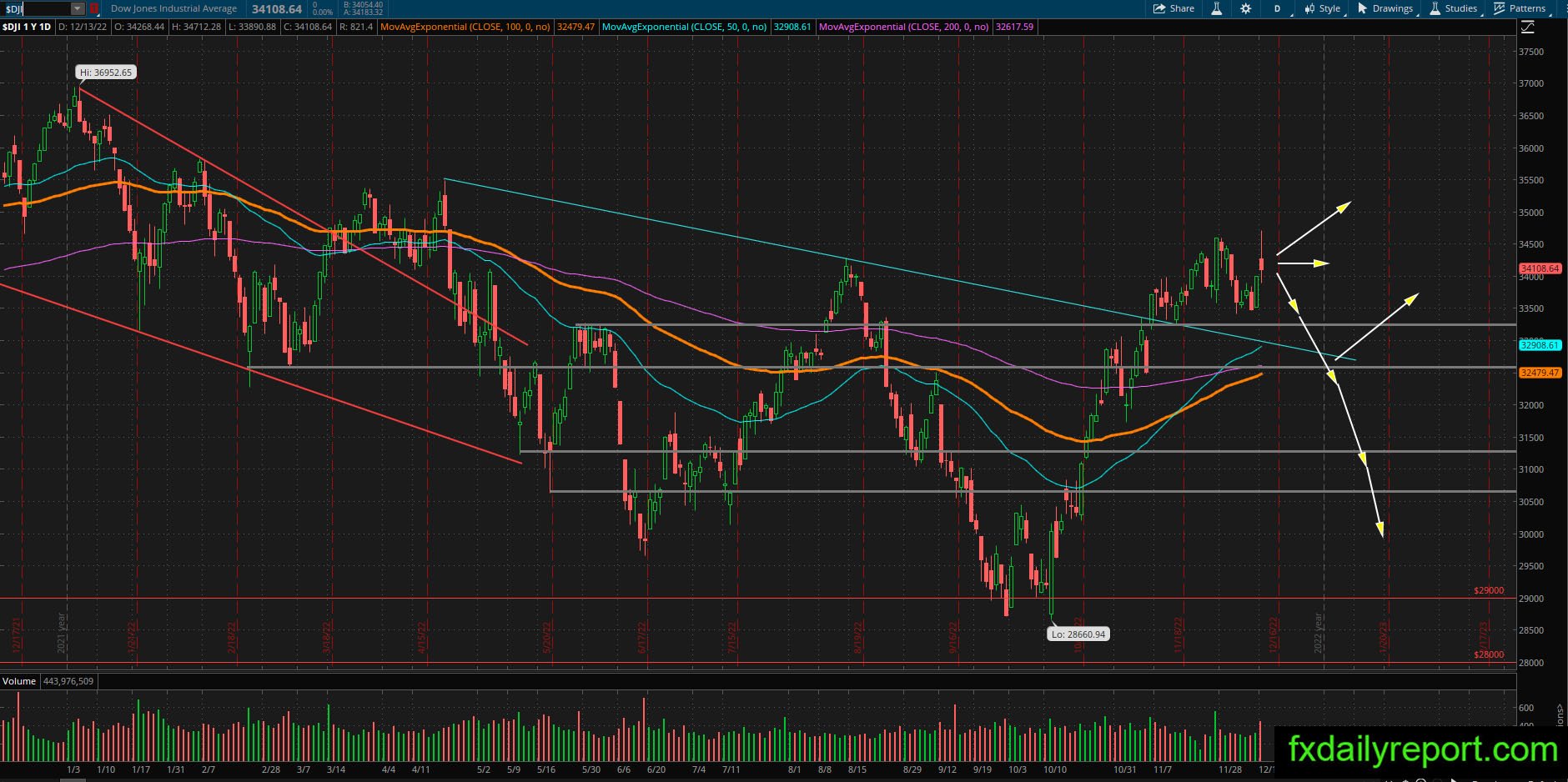
Task: Select the cyan MovAvgExponential 50 study label
Action: coord(685,27)
